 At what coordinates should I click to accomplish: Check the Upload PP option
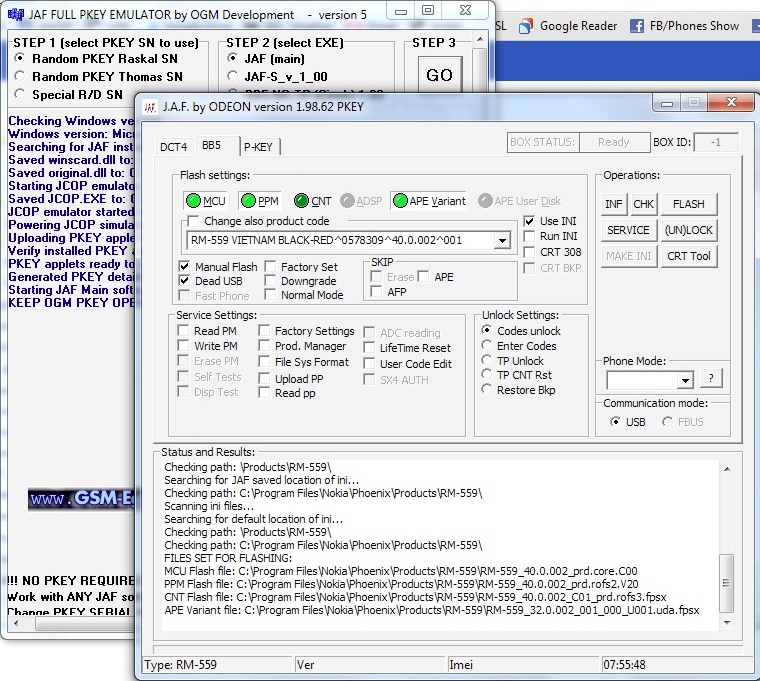click(x=264, y=379)
